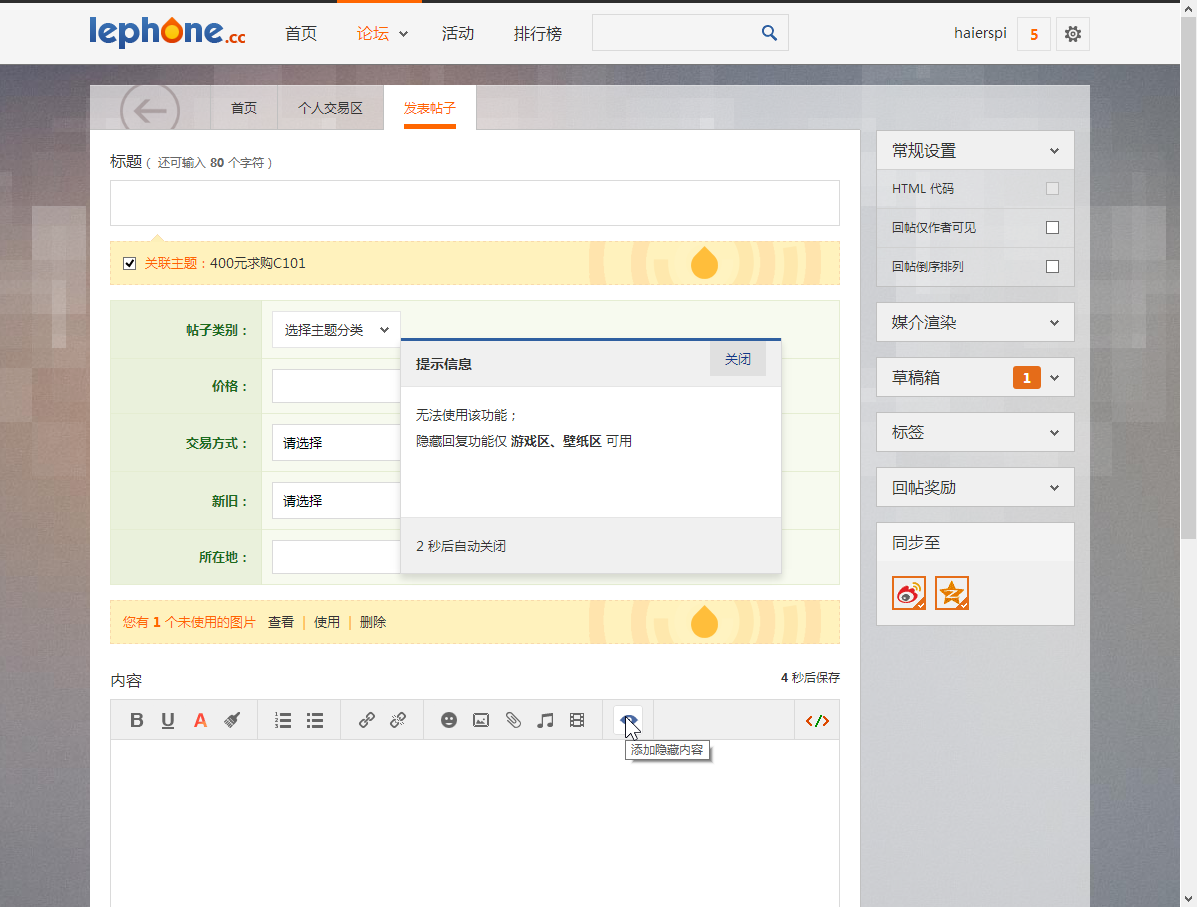
Task: Toggle bold formatting in editor toolbar
Action: pos(137,720)
